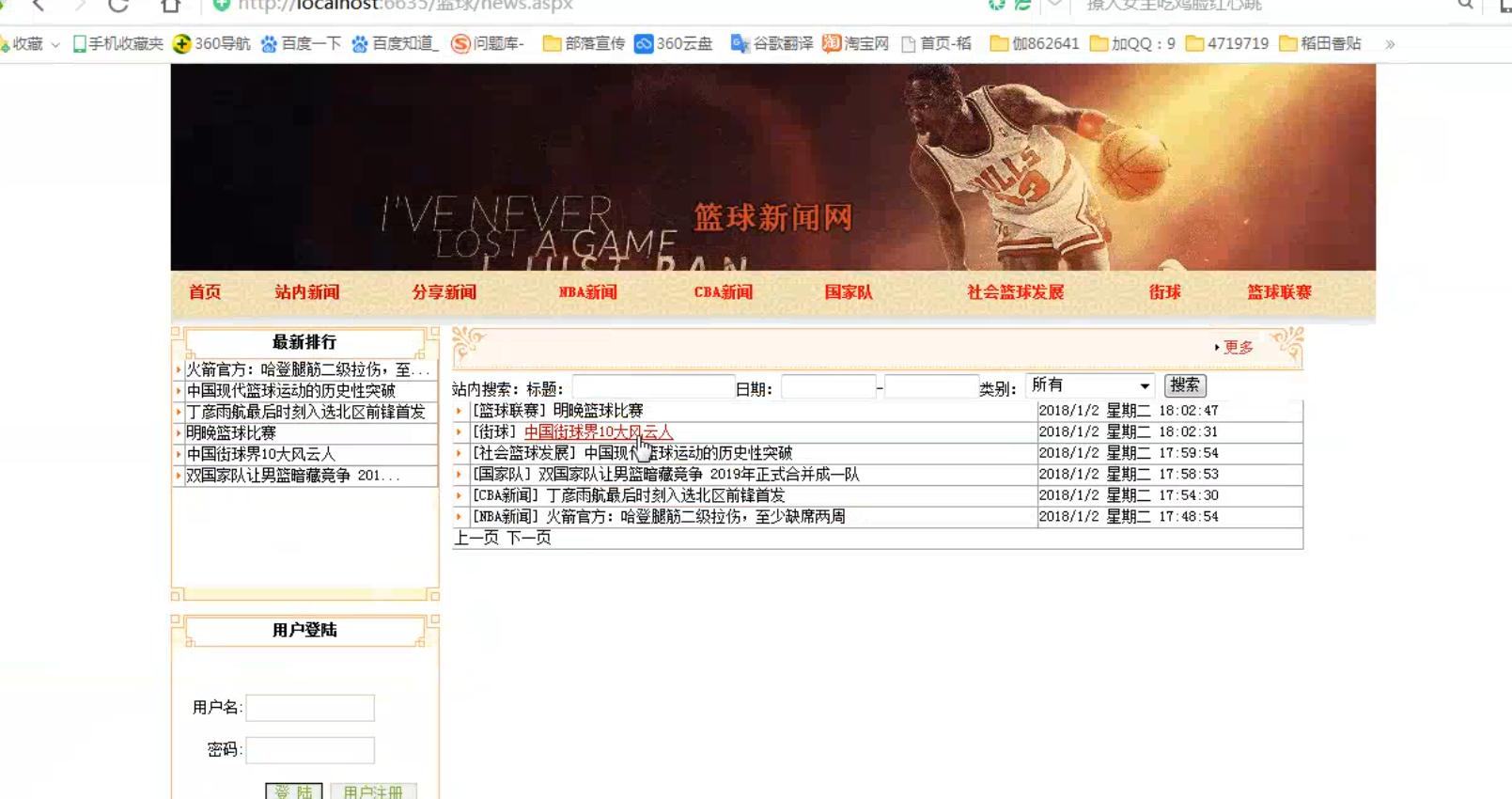Open ranking item 中国街球界10大风云人
Viewport: 1512px width, 799px height.
(260, 454)
